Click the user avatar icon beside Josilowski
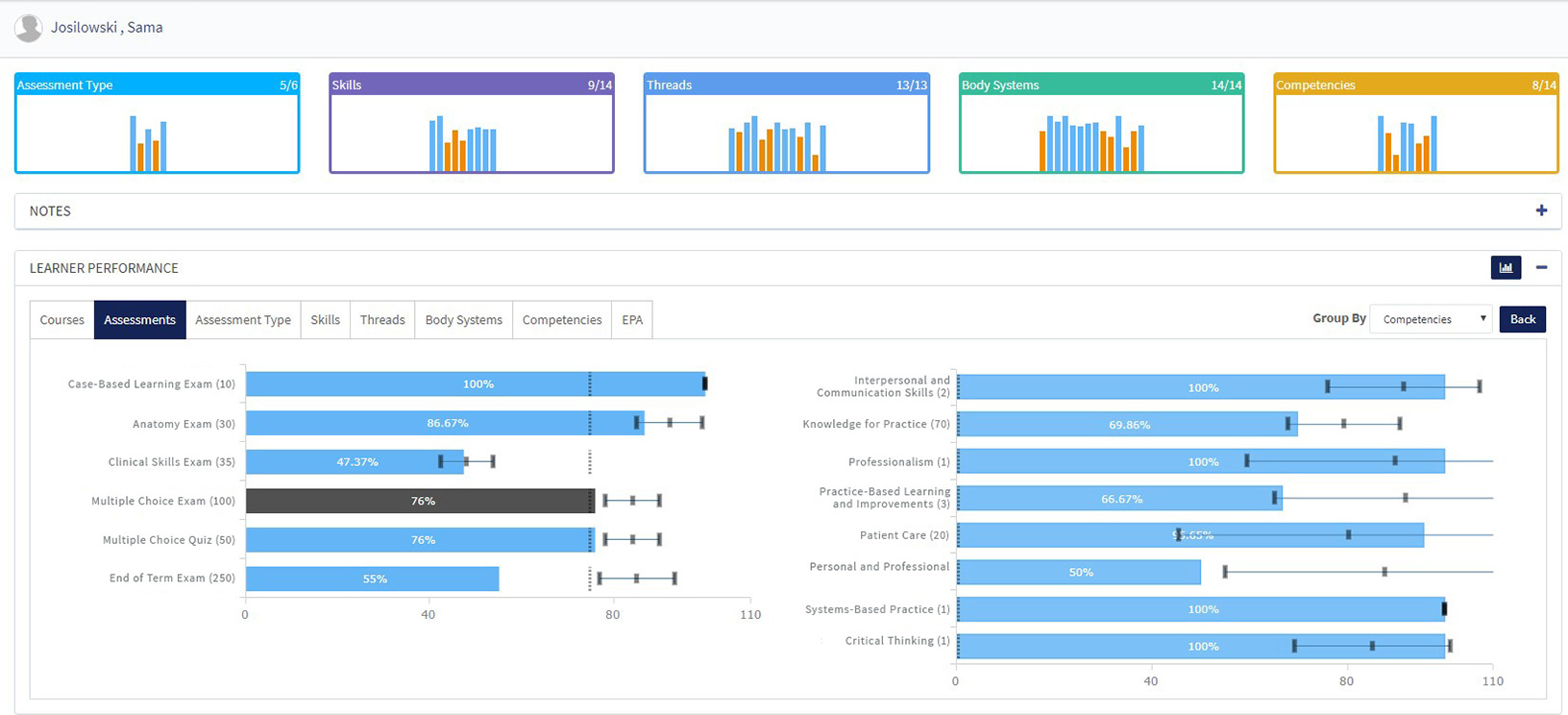 coord(29,28)
